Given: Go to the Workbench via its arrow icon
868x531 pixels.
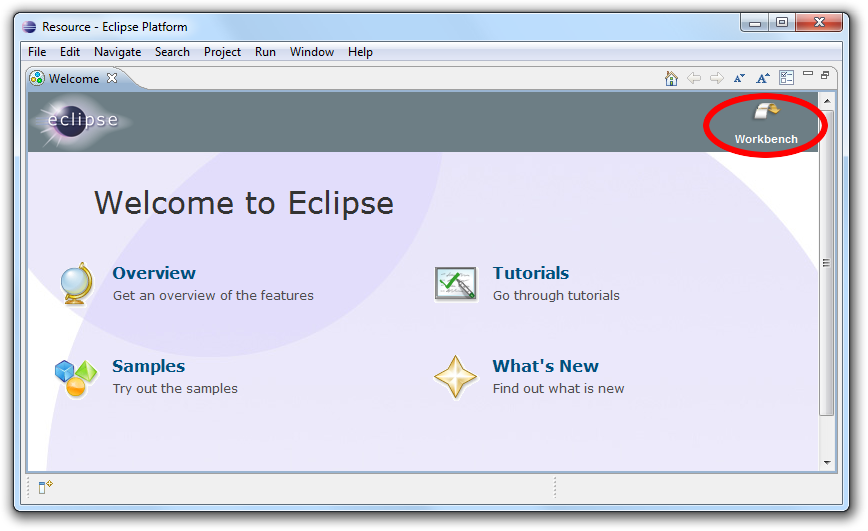Looking at the screenshot, I should click(x=766, y=111).
